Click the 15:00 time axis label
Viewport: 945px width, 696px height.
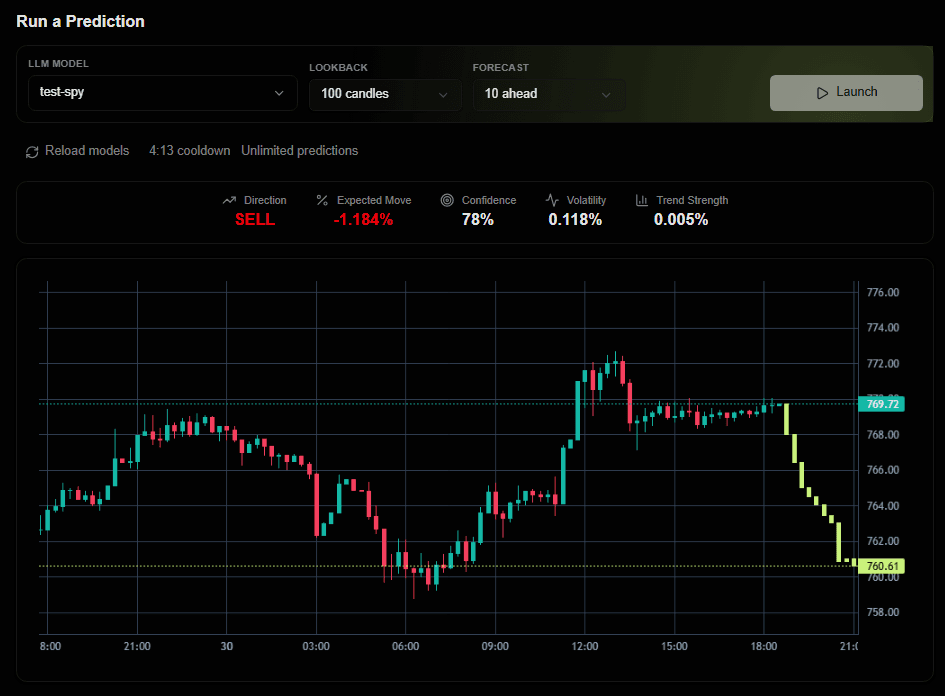[674, 646]
